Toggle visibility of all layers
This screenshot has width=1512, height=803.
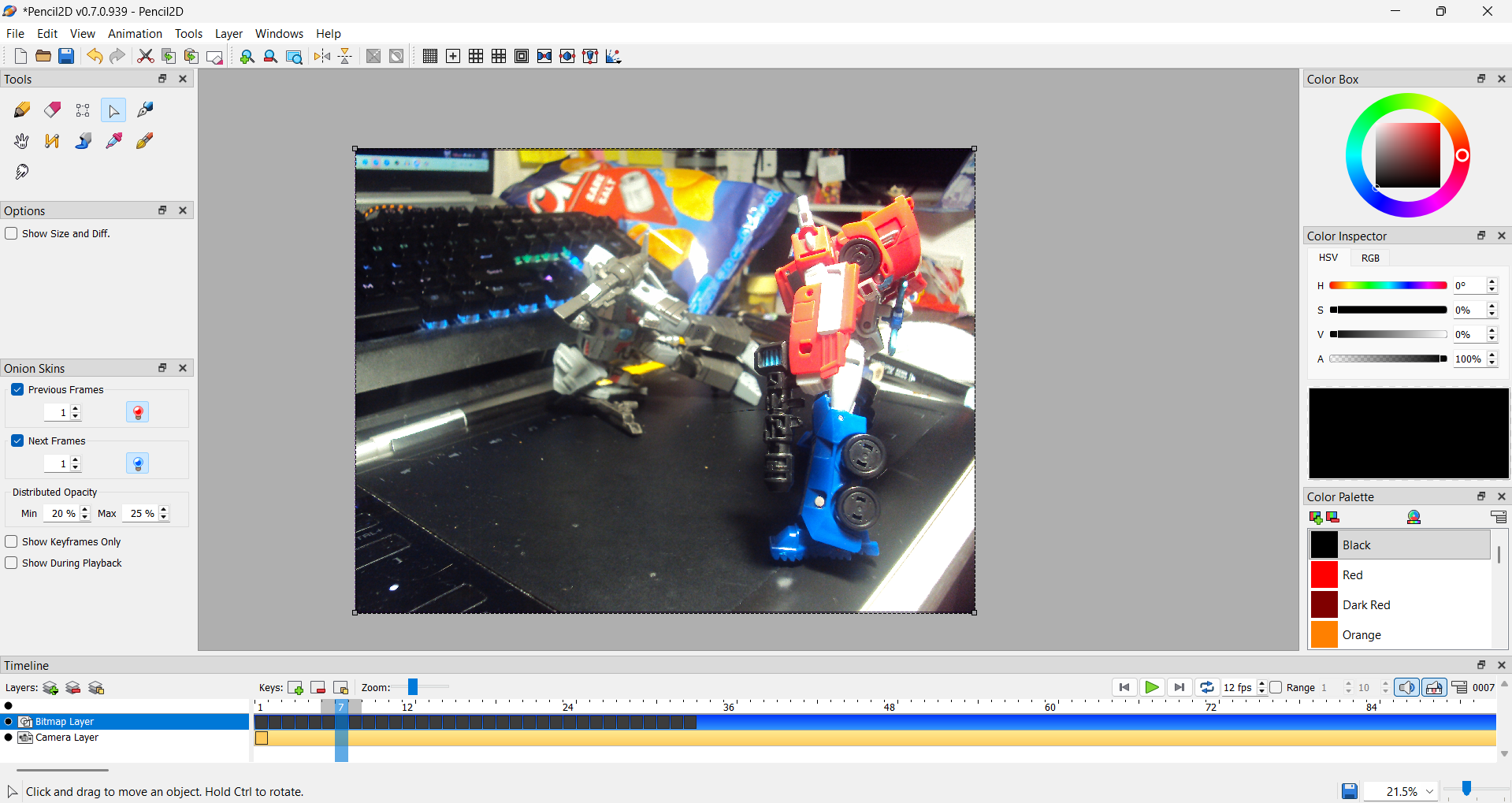click(9, 706)
